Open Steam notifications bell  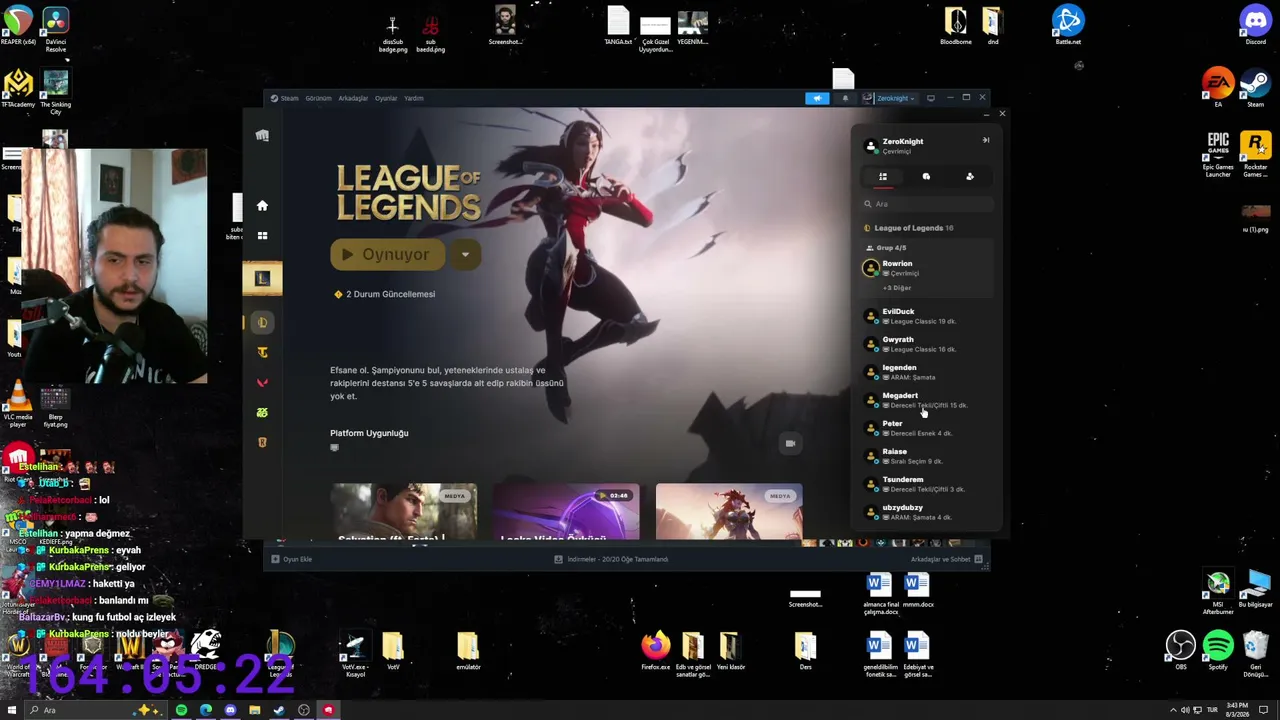coord(845,98)
